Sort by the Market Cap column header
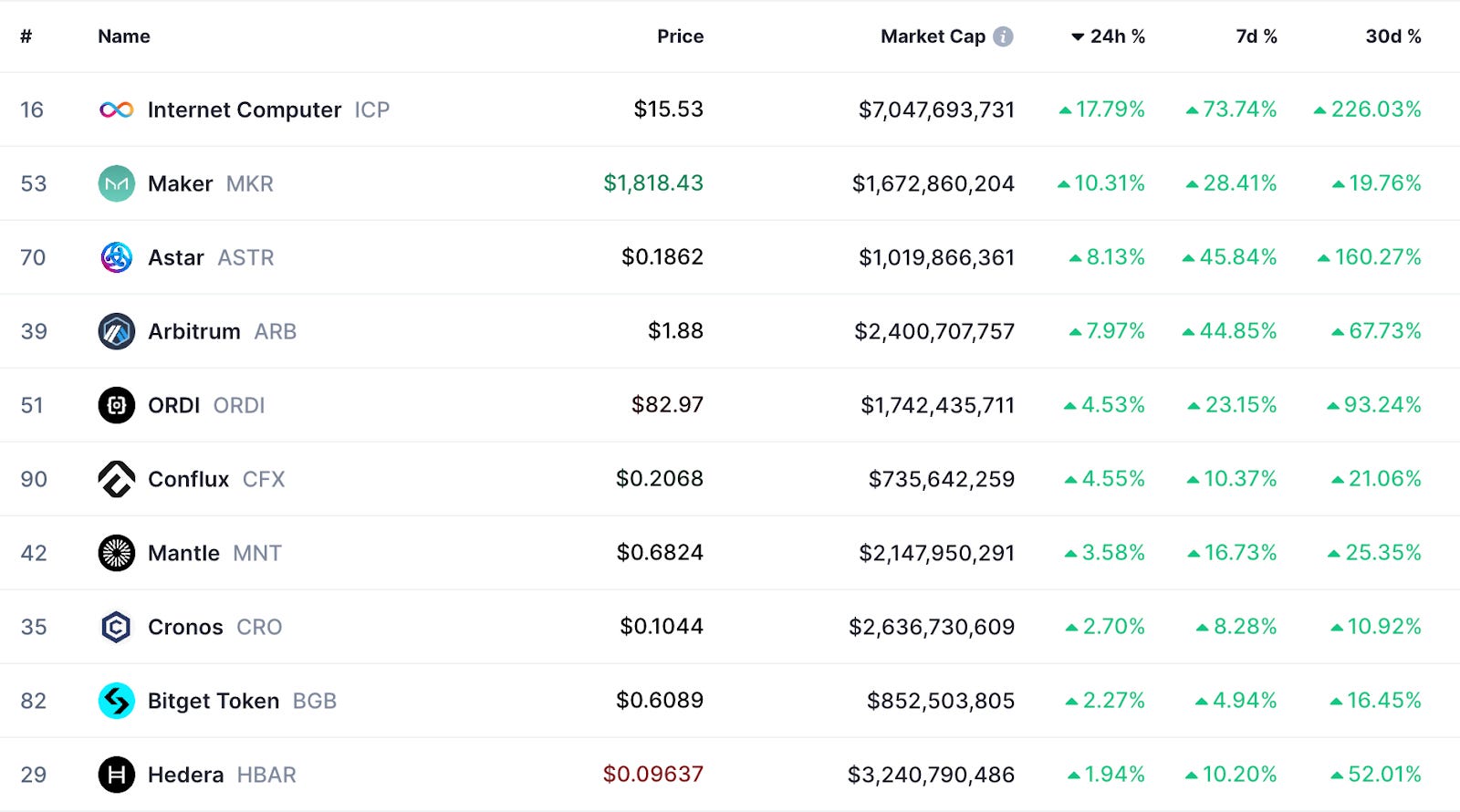Screen dimensions: 1460x812 (933, 36)
